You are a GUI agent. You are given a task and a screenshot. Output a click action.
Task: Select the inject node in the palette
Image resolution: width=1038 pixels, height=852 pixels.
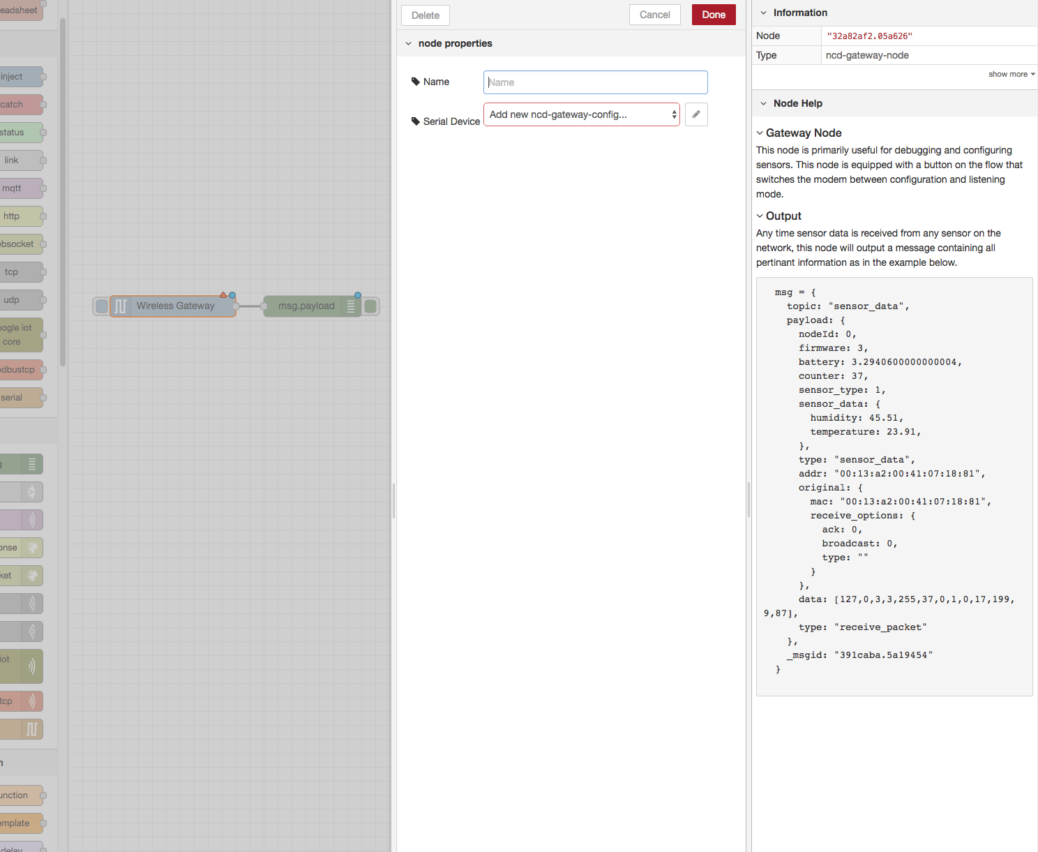click(x=20, y=76)
